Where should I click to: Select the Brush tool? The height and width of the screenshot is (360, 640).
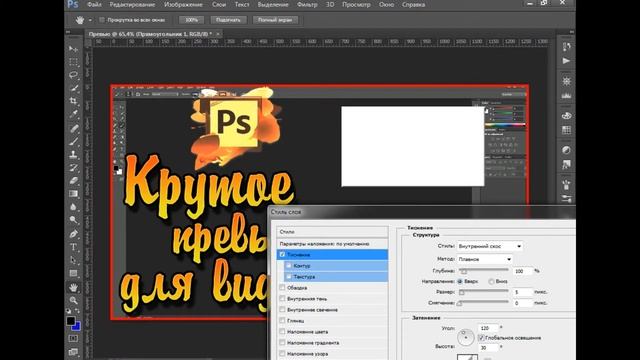pyautogui.click(x=73, y=142)
